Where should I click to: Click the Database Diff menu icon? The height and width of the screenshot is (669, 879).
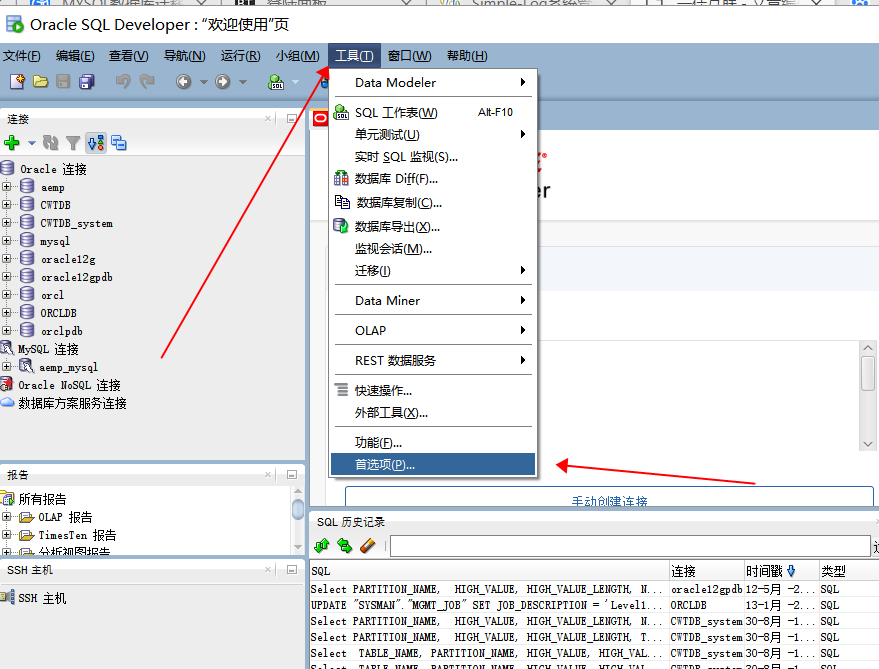coord(341,178)
